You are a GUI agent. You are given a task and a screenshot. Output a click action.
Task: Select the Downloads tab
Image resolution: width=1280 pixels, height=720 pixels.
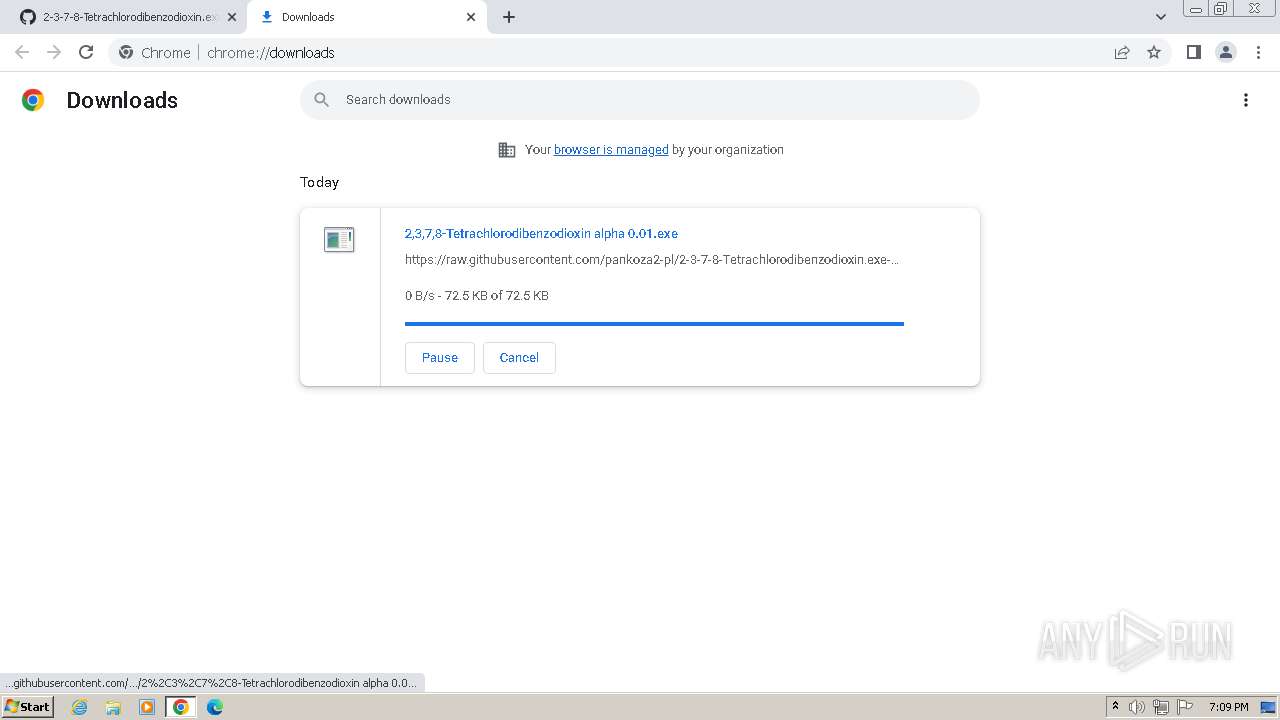(x=367, y=17)
